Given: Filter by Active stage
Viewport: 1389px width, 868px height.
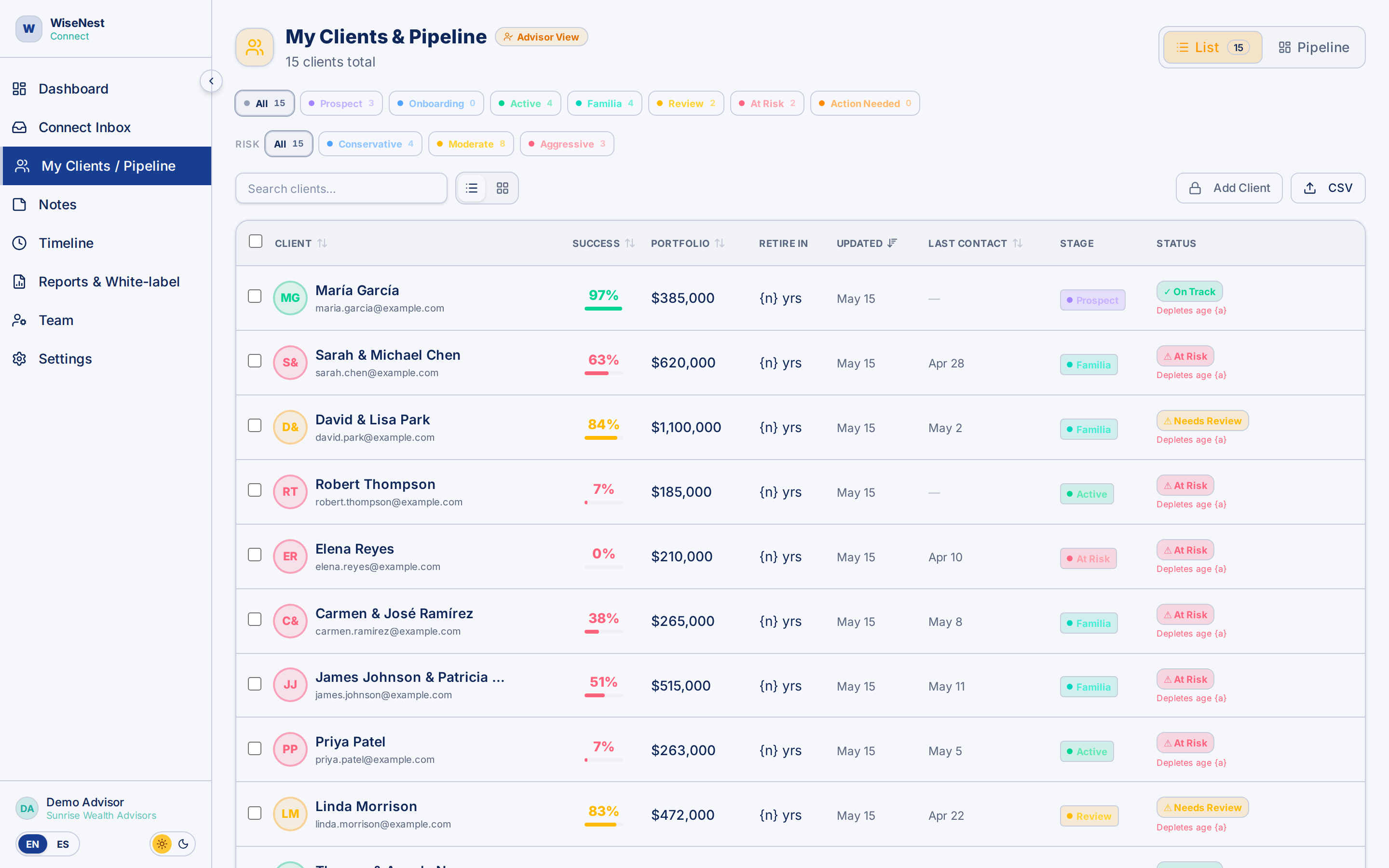Looking at the screenshot, I should click(x=525, y=103).
